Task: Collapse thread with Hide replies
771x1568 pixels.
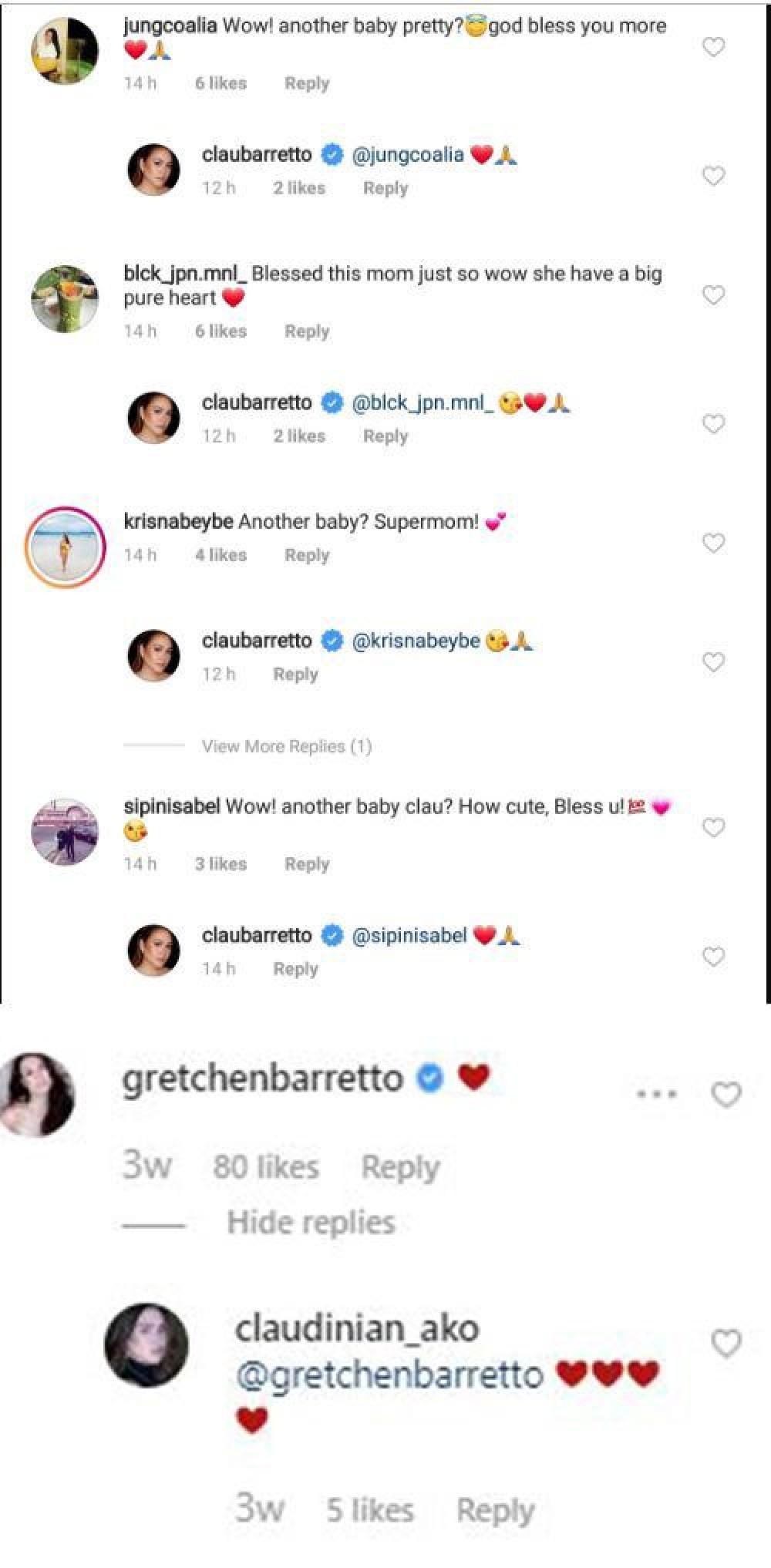Action: pyautogui.click(x=311, y=1223)
